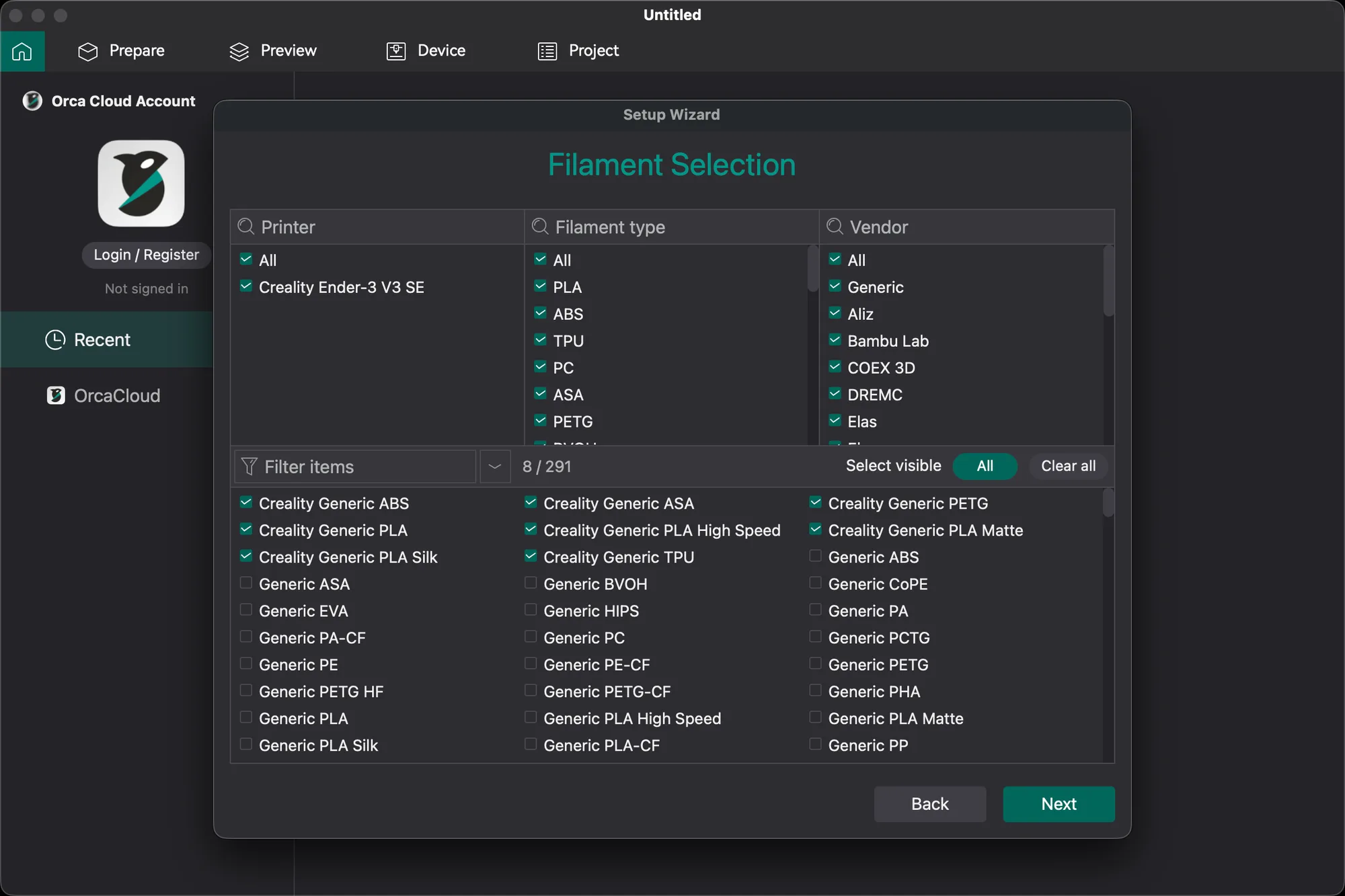Check Generic BVOH filament
The image size is (1345, 896).
pos(531,583)
